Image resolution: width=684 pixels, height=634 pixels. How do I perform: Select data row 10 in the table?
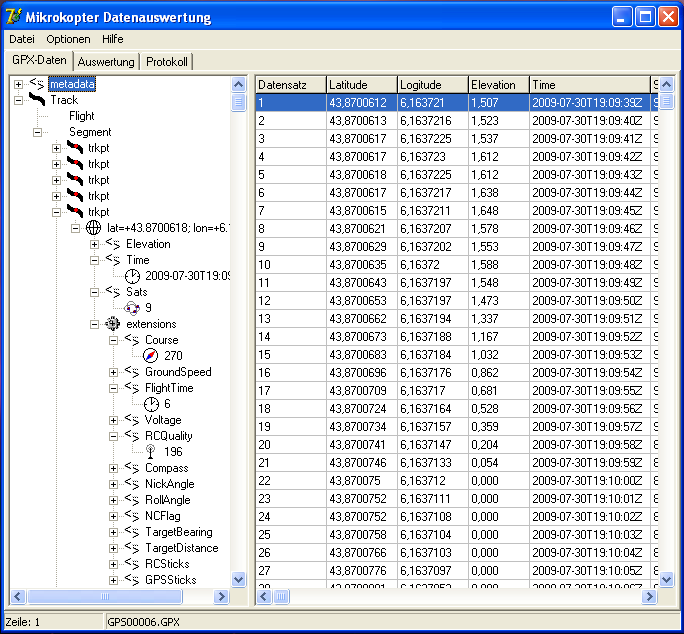click(x=290, y=265)
